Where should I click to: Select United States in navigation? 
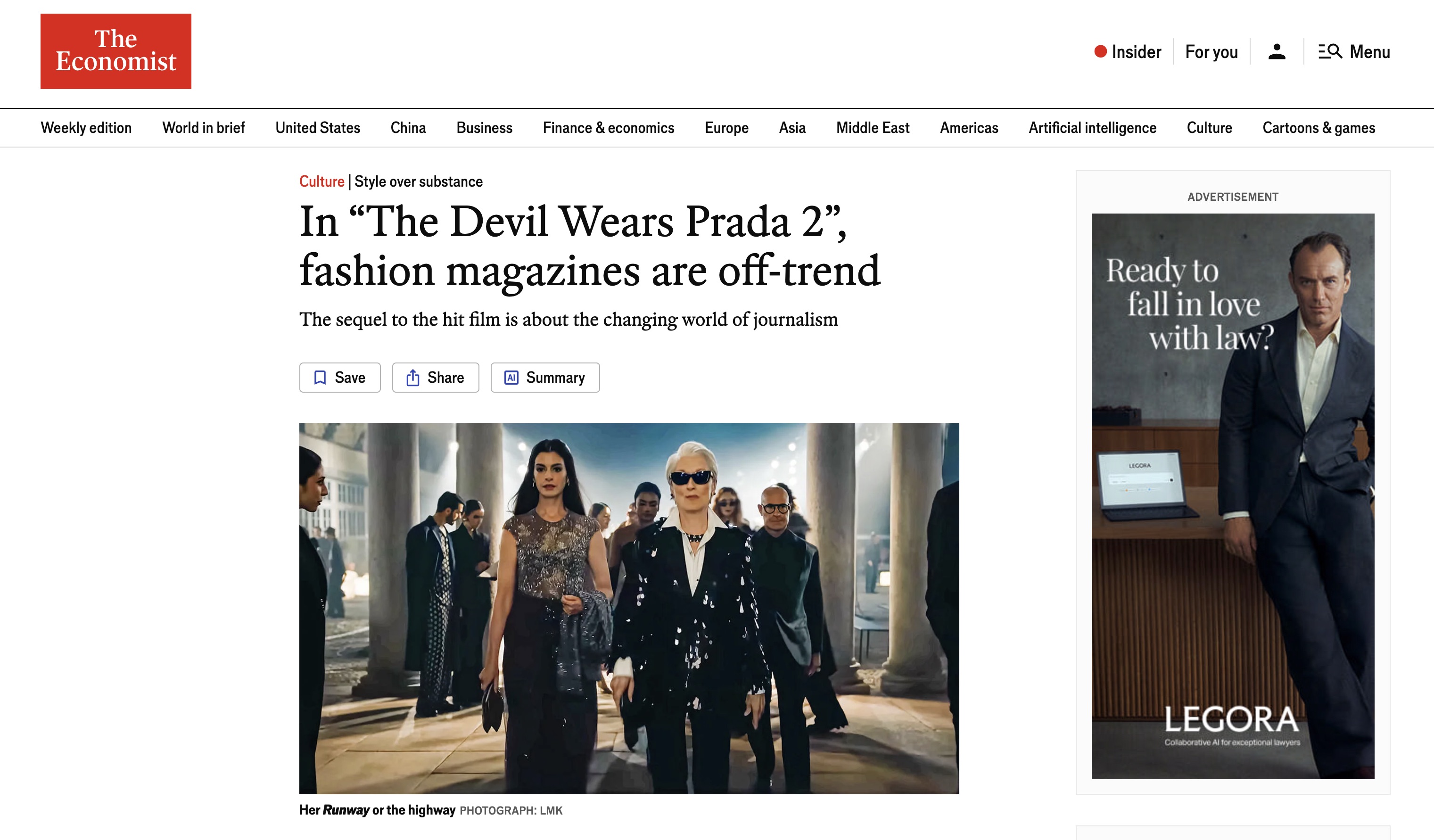(318, 128)
